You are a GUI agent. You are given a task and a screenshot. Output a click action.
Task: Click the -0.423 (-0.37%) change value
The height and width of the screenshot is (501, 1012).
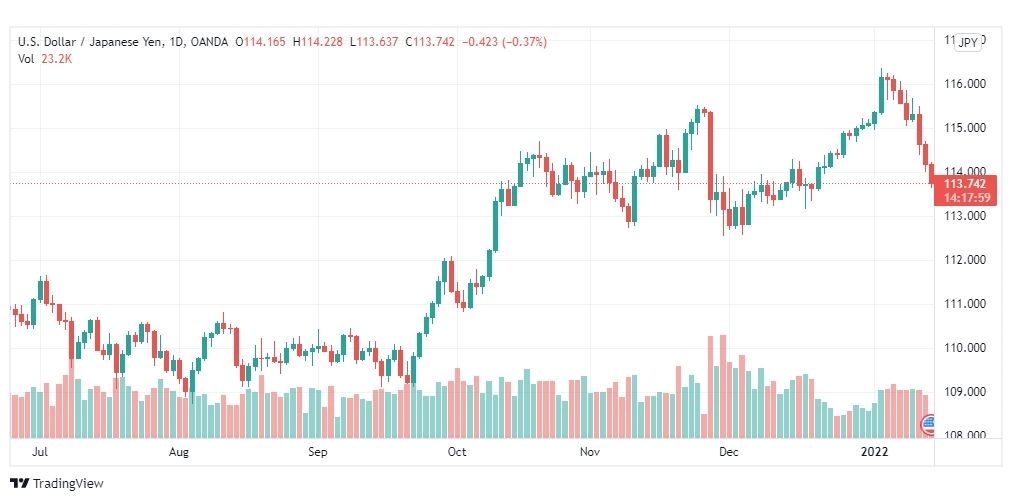[x=503, y=42]
